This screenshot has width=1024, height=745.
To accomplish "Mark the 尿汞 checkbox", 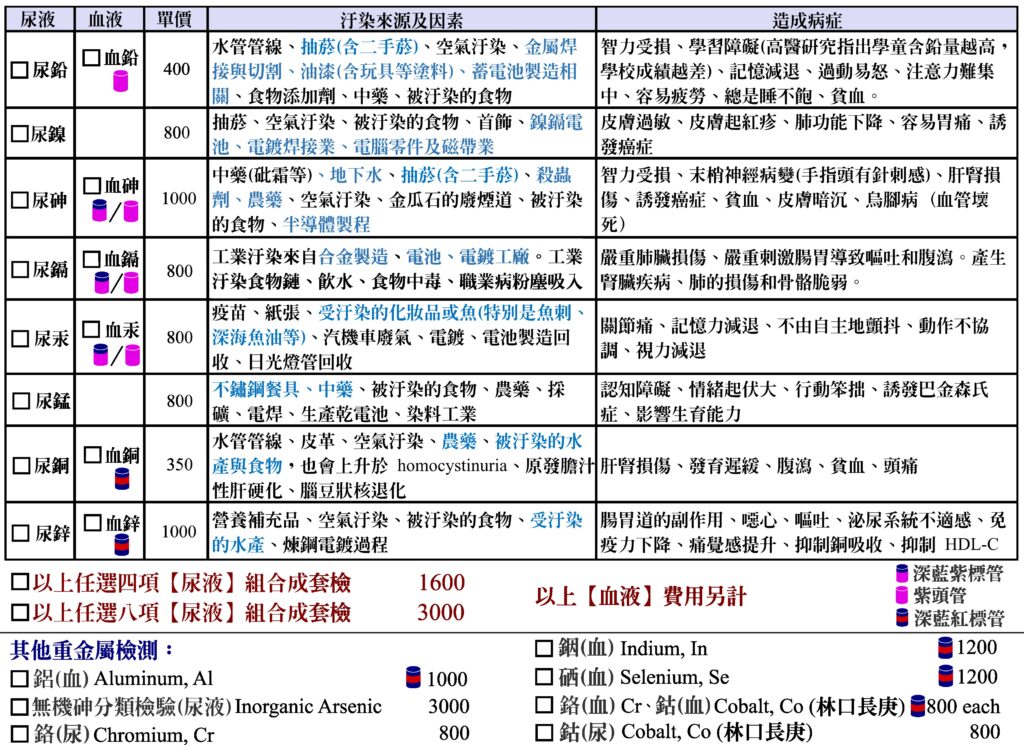I will click(21, 338).
